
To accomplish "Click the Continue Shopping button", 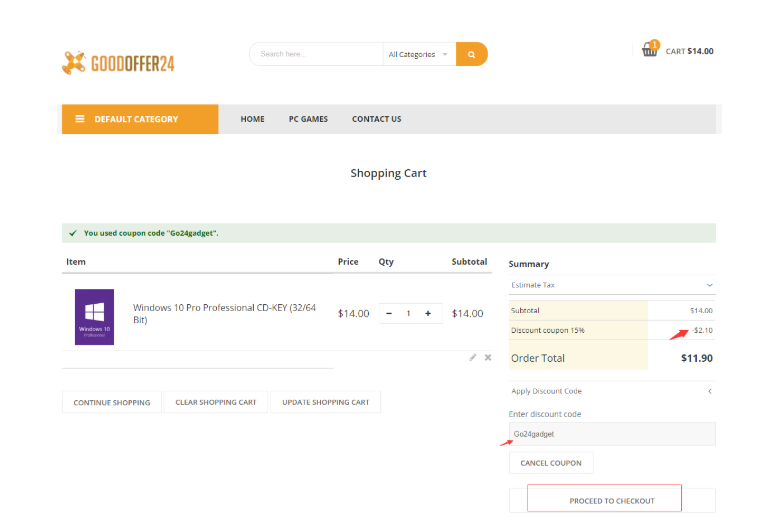I will tap(111, 402).
